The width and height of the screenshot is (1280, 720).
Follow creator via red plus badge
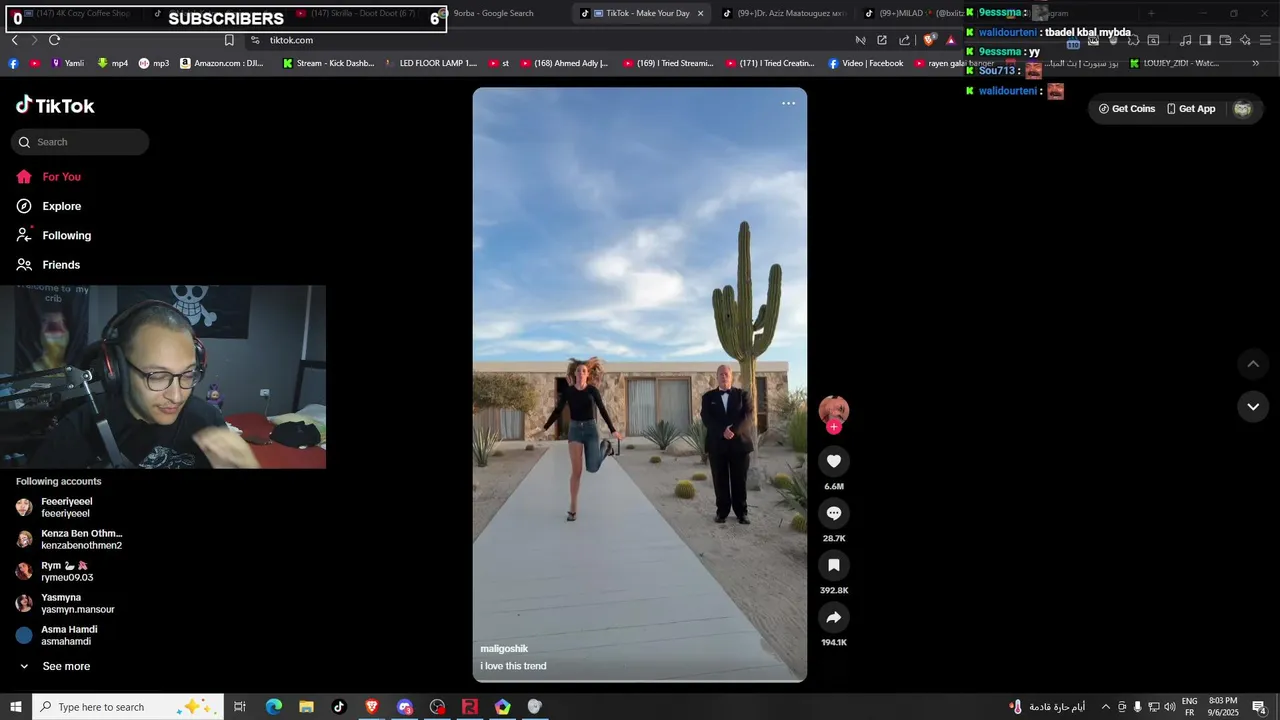point(834,427)
